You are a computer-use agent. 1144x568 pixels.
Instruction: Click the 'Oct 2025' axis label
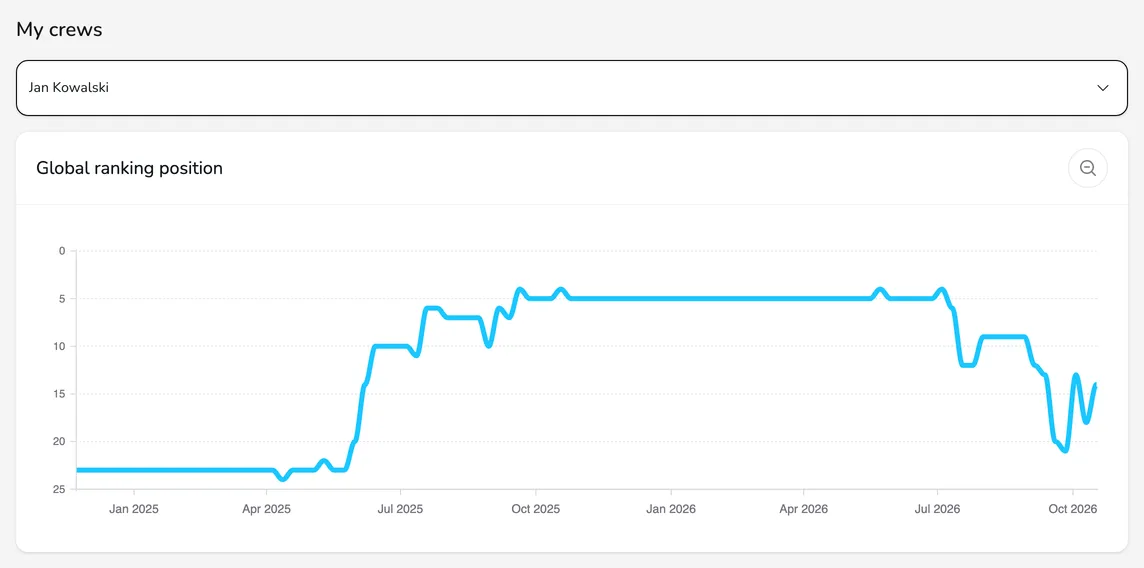pos(536,509)
